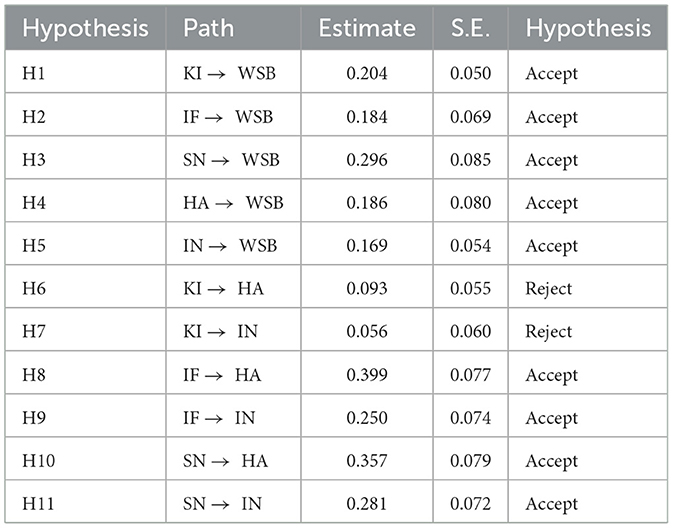Click the estimate value 0.056
Image resolution: width=673 pixels, height=528 pixels.
[x=367, y=332]
